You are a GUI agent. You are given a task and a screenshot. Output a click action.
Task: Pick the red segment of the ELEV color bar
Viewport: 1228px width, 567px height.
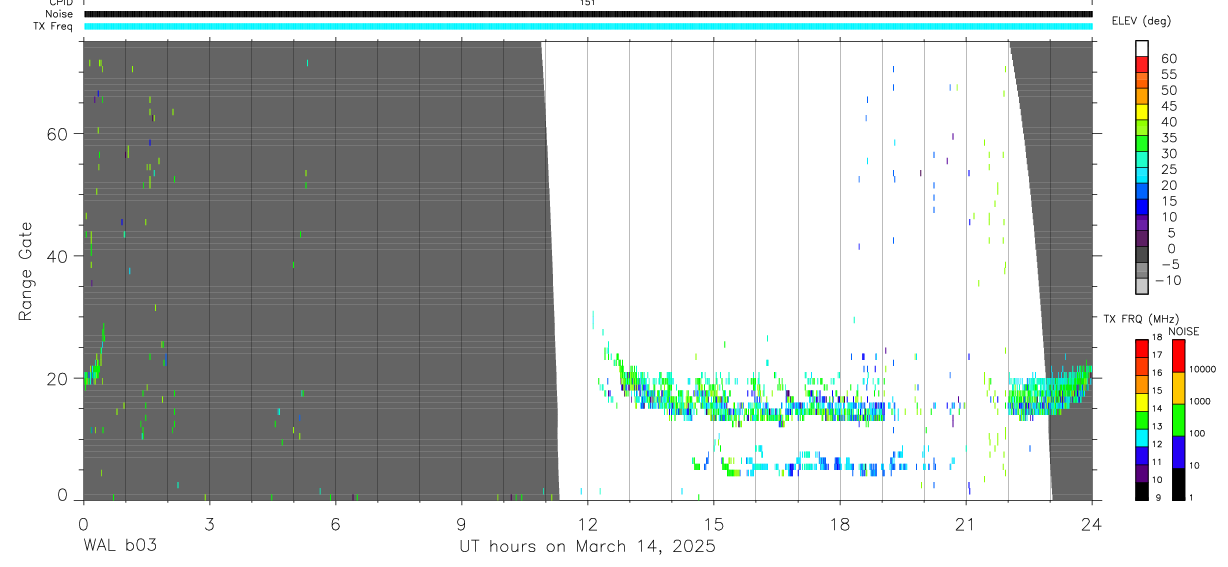1142,63
